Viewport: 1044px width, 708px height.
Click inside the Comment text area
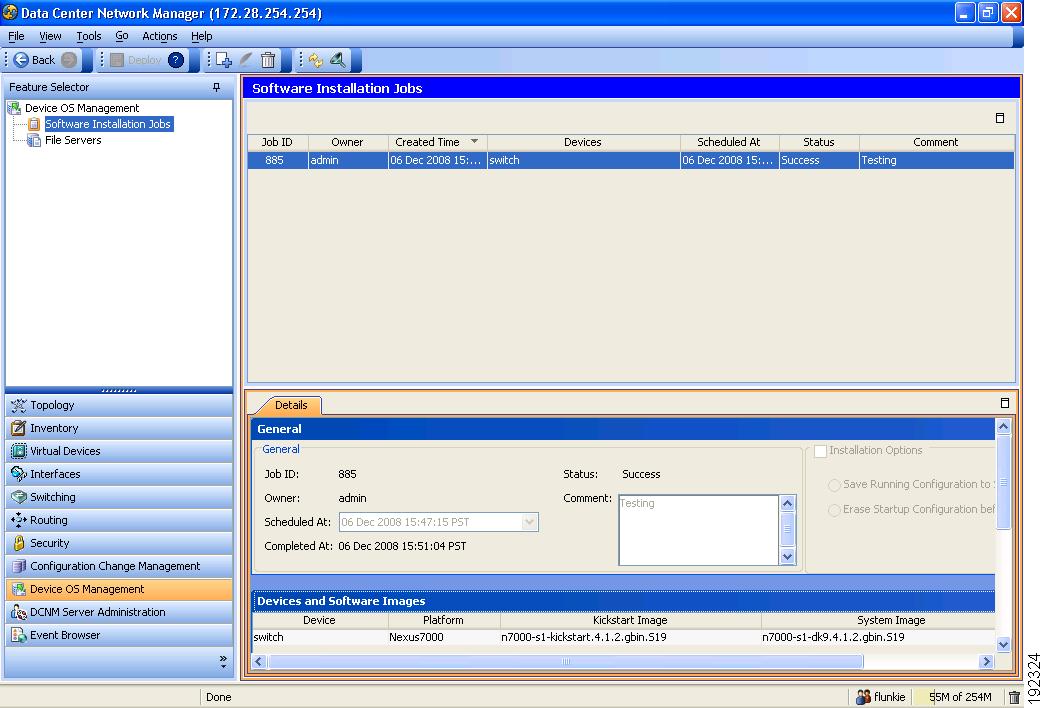(x=698, y=530)
